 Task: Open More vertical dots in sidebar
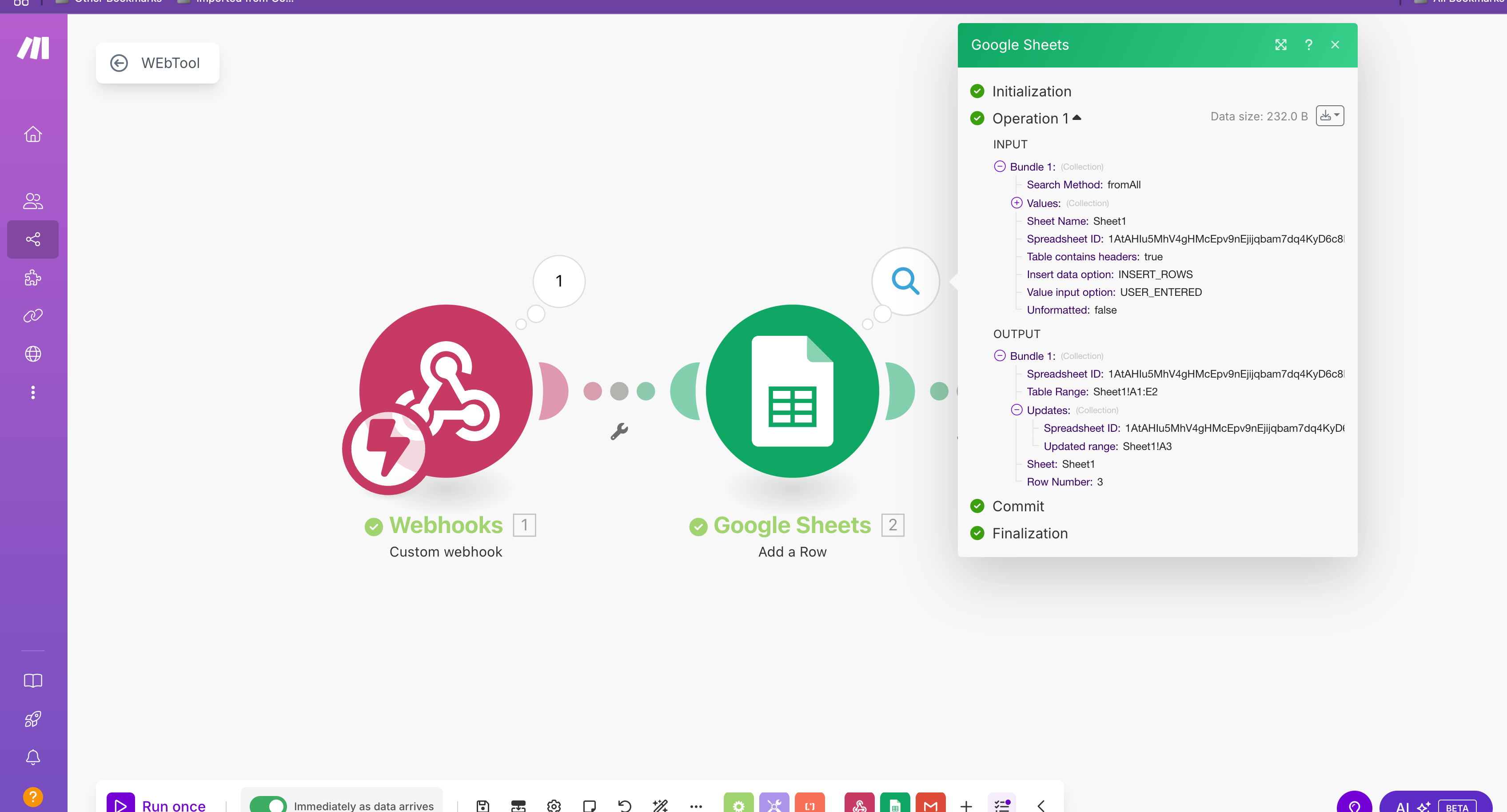click(33, 392)
